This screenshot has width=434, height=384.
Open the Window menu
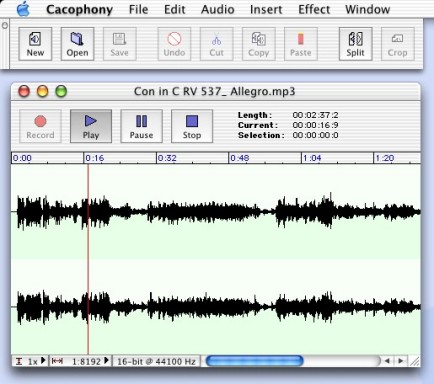[x=367, y=9]
